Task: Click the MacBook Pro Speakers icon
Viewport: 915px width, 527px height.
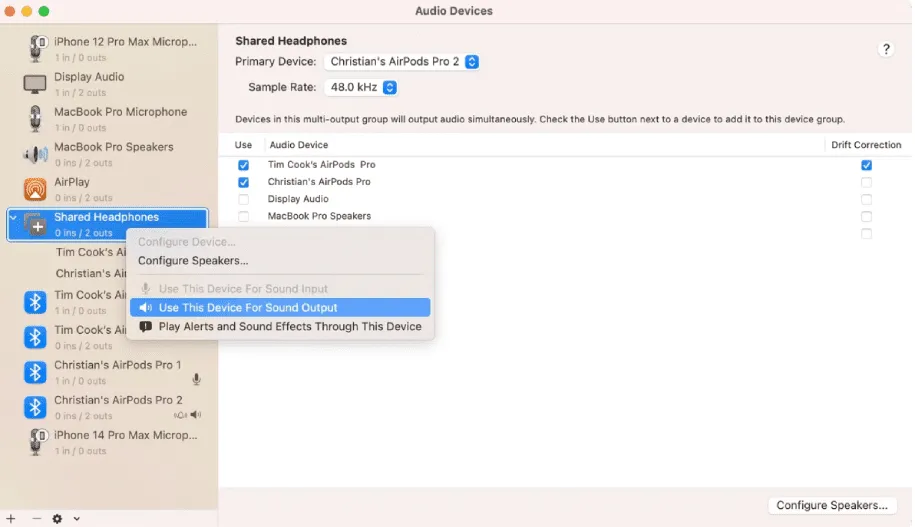Action: click(x=35, y=154)
